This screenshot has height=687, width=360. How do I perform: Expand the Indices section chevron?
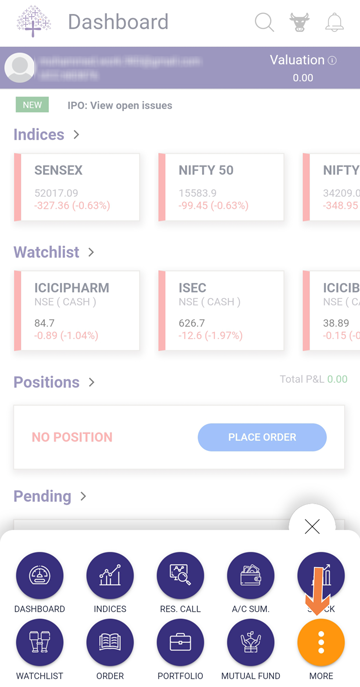coord(76,135)
